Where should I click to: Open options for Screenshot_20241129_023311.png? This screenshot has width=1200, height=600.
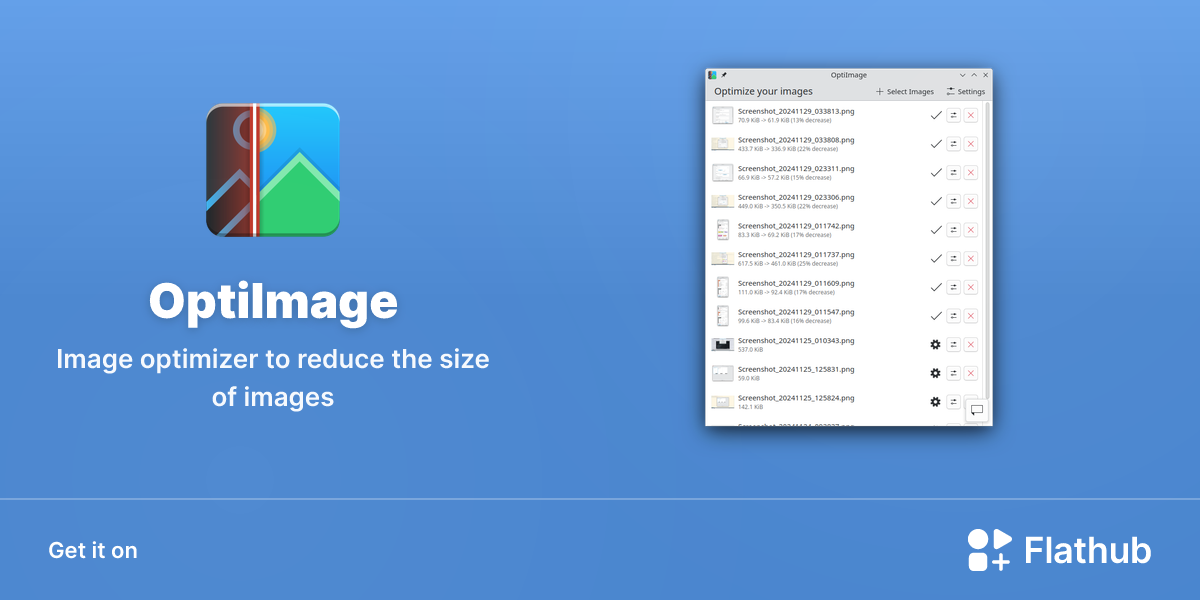coord(953,173)
